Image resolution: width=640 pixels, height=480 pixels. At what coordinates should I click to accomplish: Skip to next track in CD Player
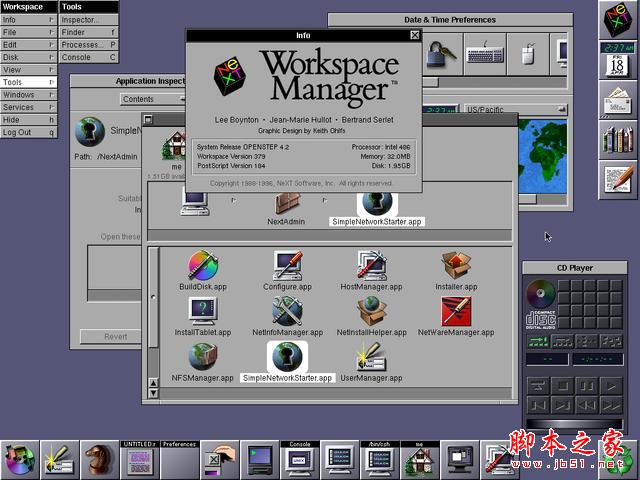coord(562,405)
